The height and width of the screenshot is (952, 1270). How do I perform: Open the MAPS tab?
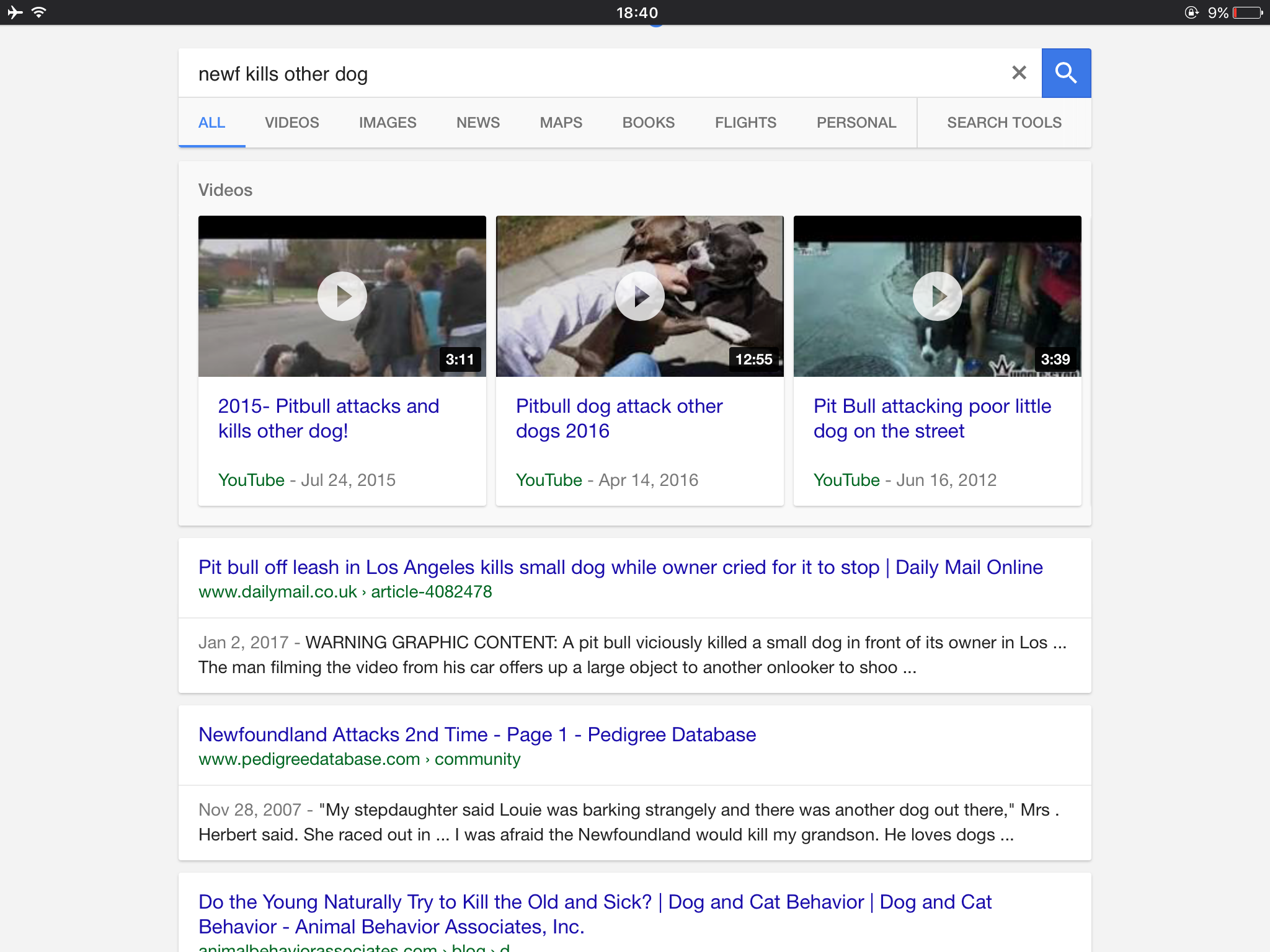(x=561, y=123)
